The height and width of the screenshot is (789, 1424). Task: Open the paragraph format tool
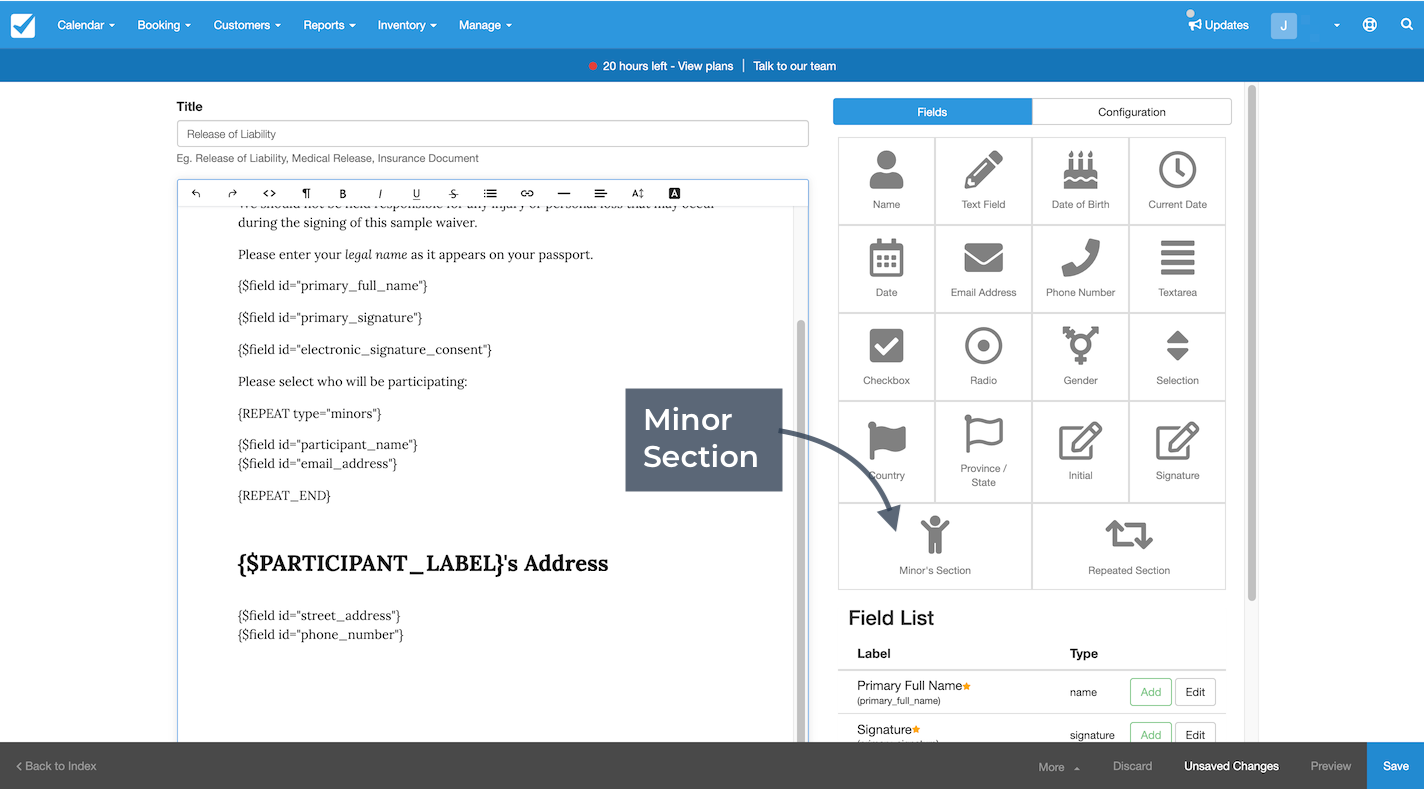[306, 193]
